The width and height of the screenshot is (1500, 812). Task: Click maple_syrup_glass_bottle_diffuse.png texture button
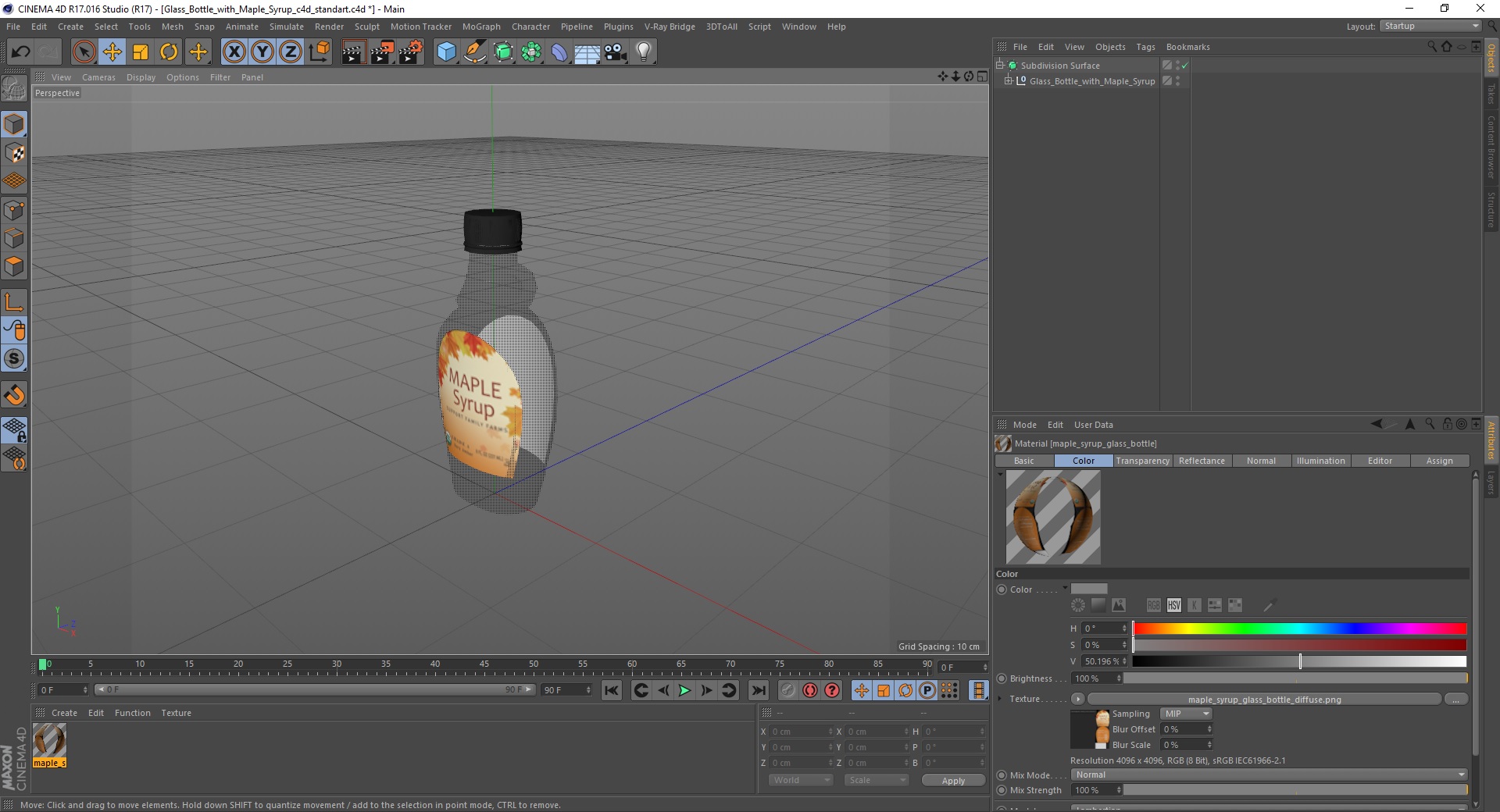1264,699
